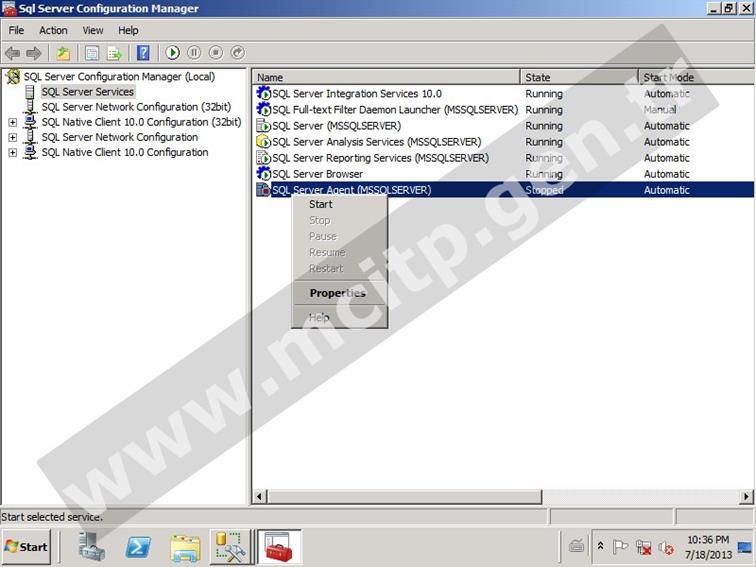Open the blue Help question-mark icon
The width and height of the screenshot is (756, 567).
pyautogui.click(x=143, y=53)
